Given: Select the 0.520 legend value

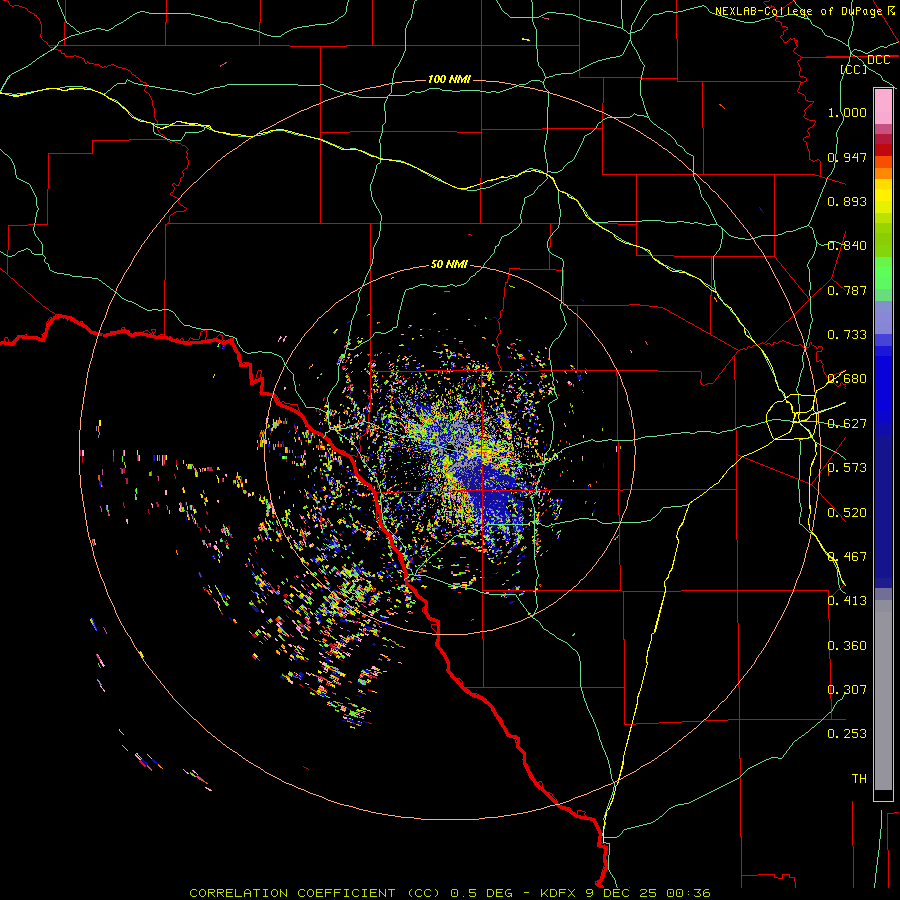Looking at the screenshot, I should tap(847, 513).
